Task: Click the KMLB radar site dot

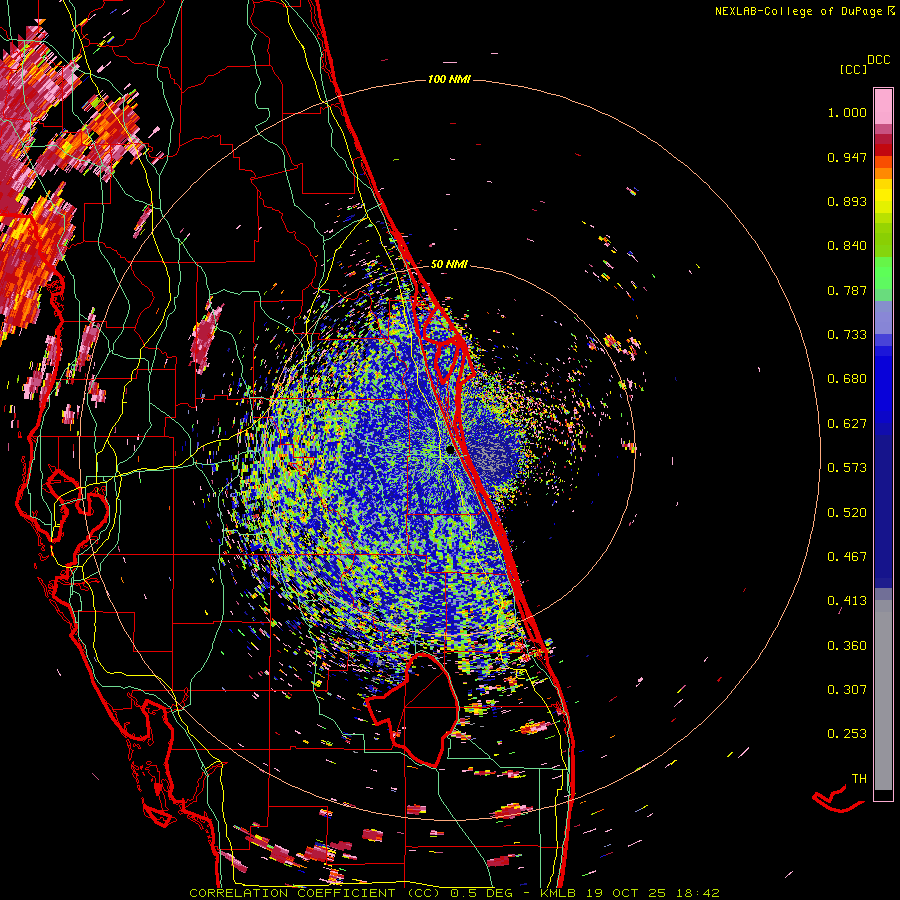Action: tap(450, 450)
